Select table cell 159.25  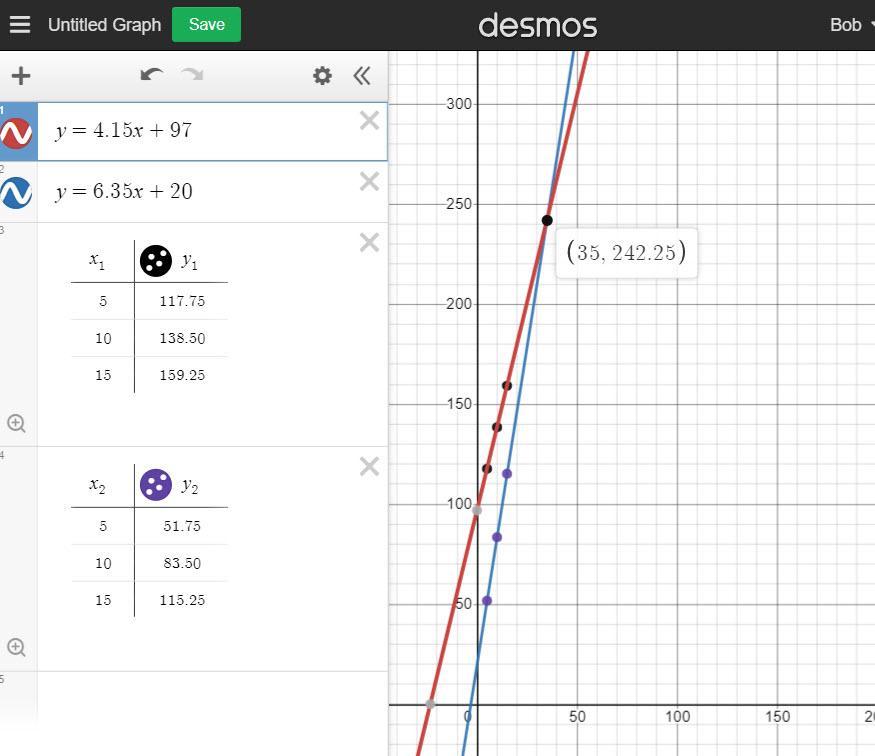(182, 375)
